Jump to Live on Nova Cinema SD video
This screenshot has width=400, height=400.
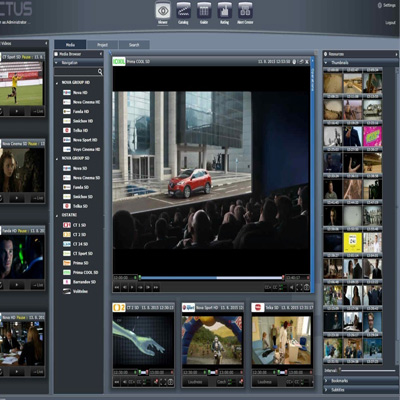(x=37, y=198)
